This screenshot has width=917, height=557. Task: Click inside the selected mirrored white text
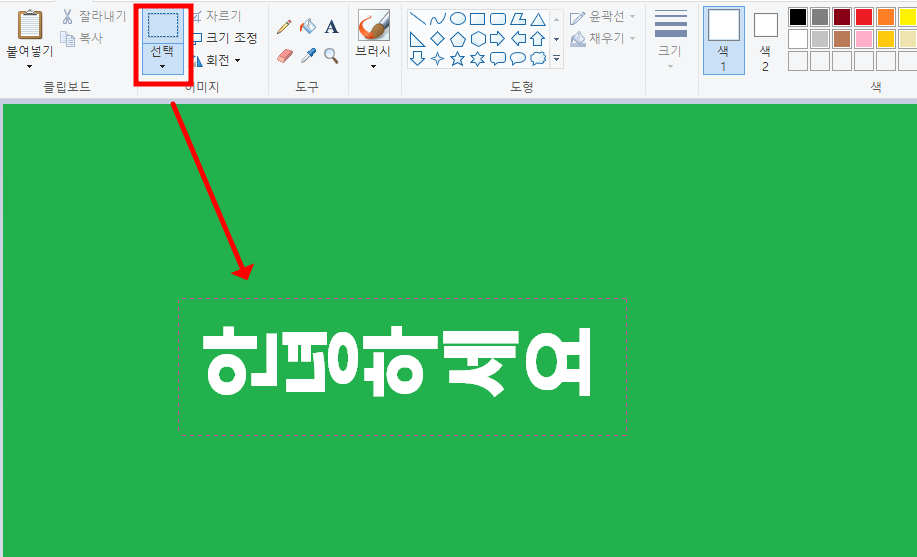(397, 362)
